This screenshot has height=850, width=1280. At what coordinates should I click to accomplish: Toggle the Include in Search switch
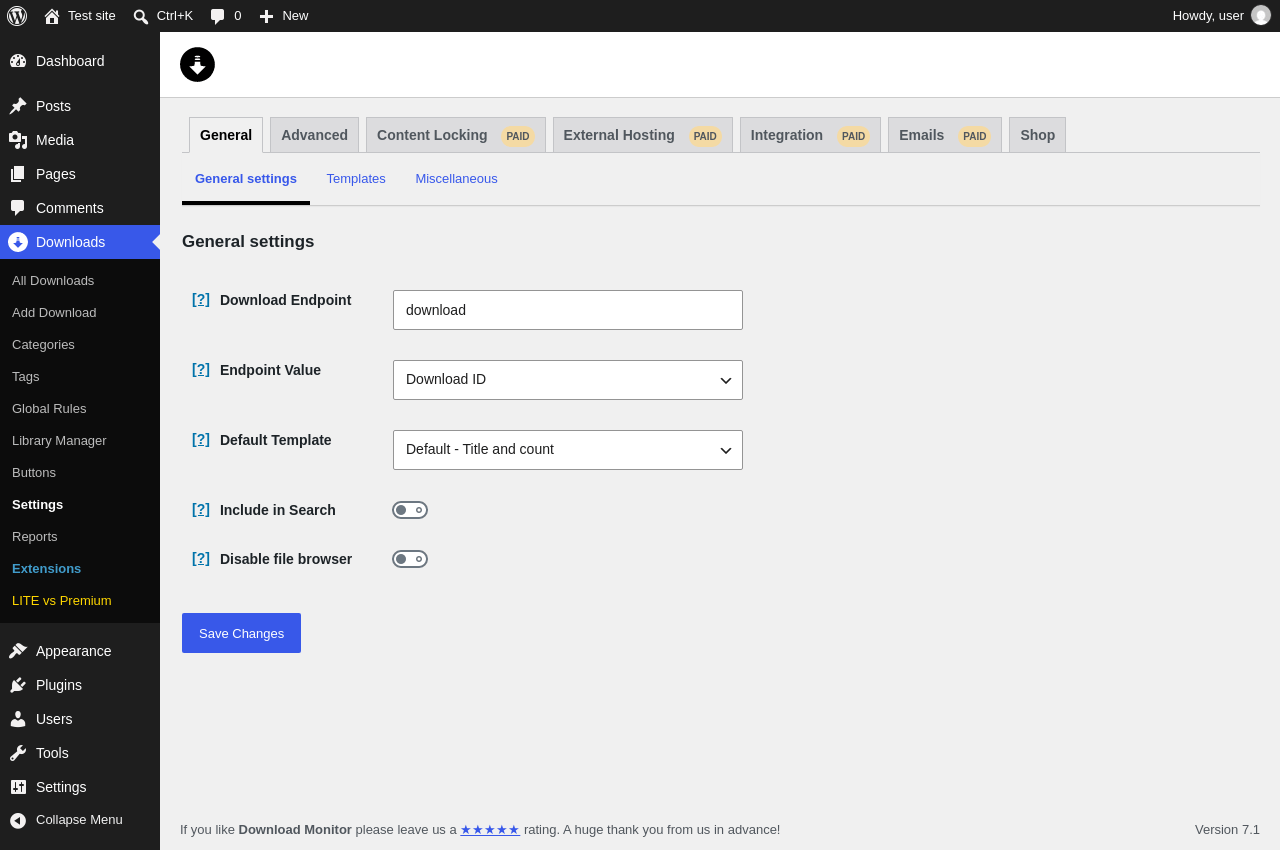click(x=410, y=510)
